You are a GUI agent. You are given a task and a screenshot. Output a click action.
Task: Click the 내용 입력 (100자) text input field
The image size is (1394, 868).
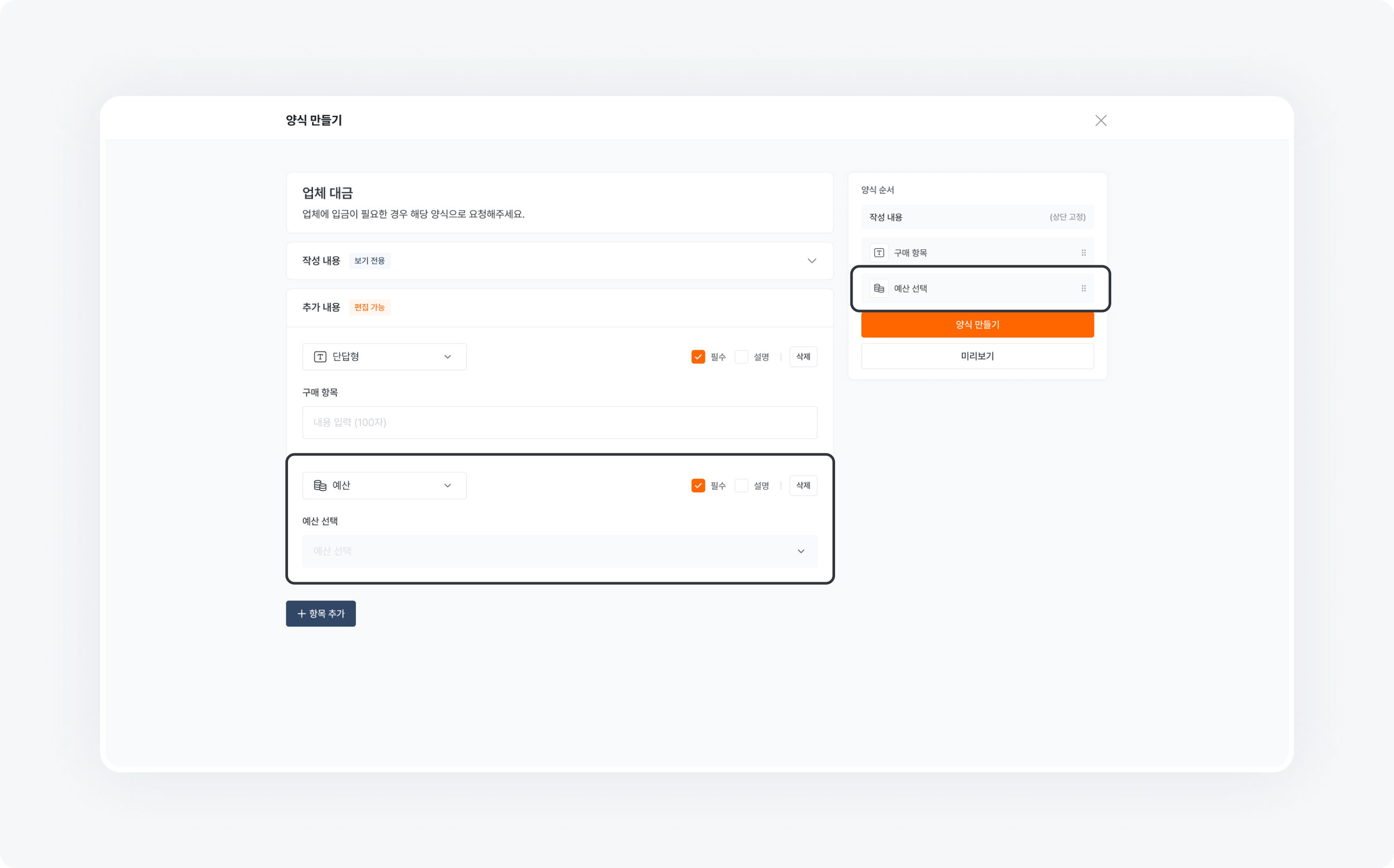click(559, 423)
